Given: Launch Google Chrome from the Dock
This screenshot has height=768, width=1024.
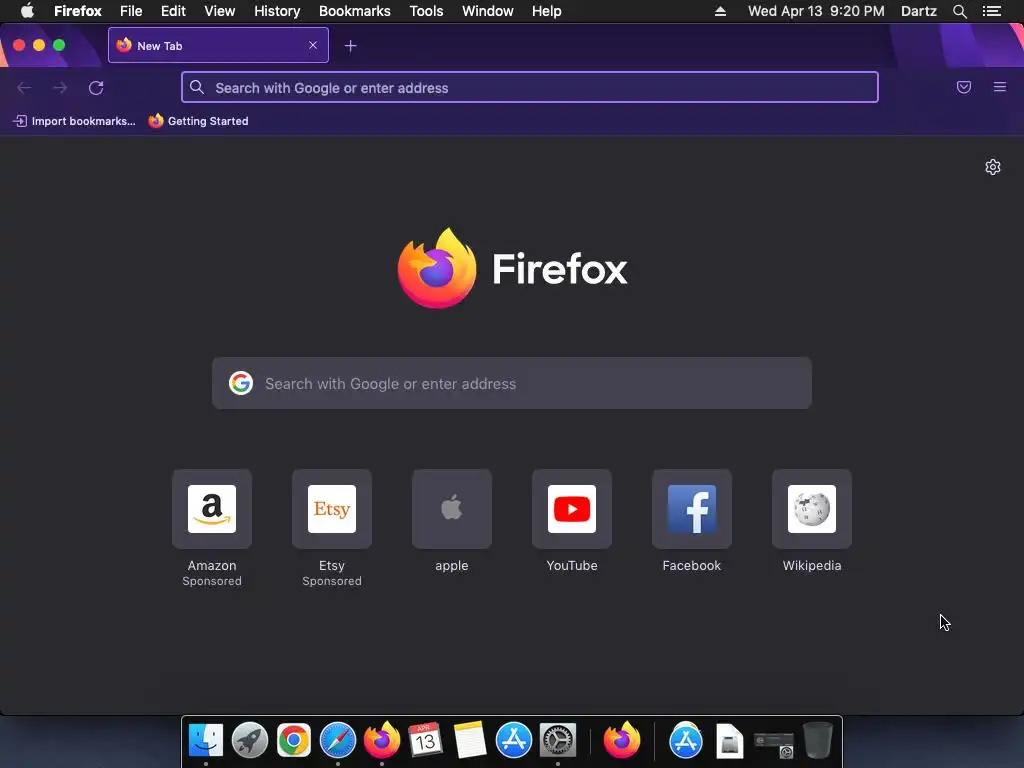Looking at the screenshot, I should [294, 740].
